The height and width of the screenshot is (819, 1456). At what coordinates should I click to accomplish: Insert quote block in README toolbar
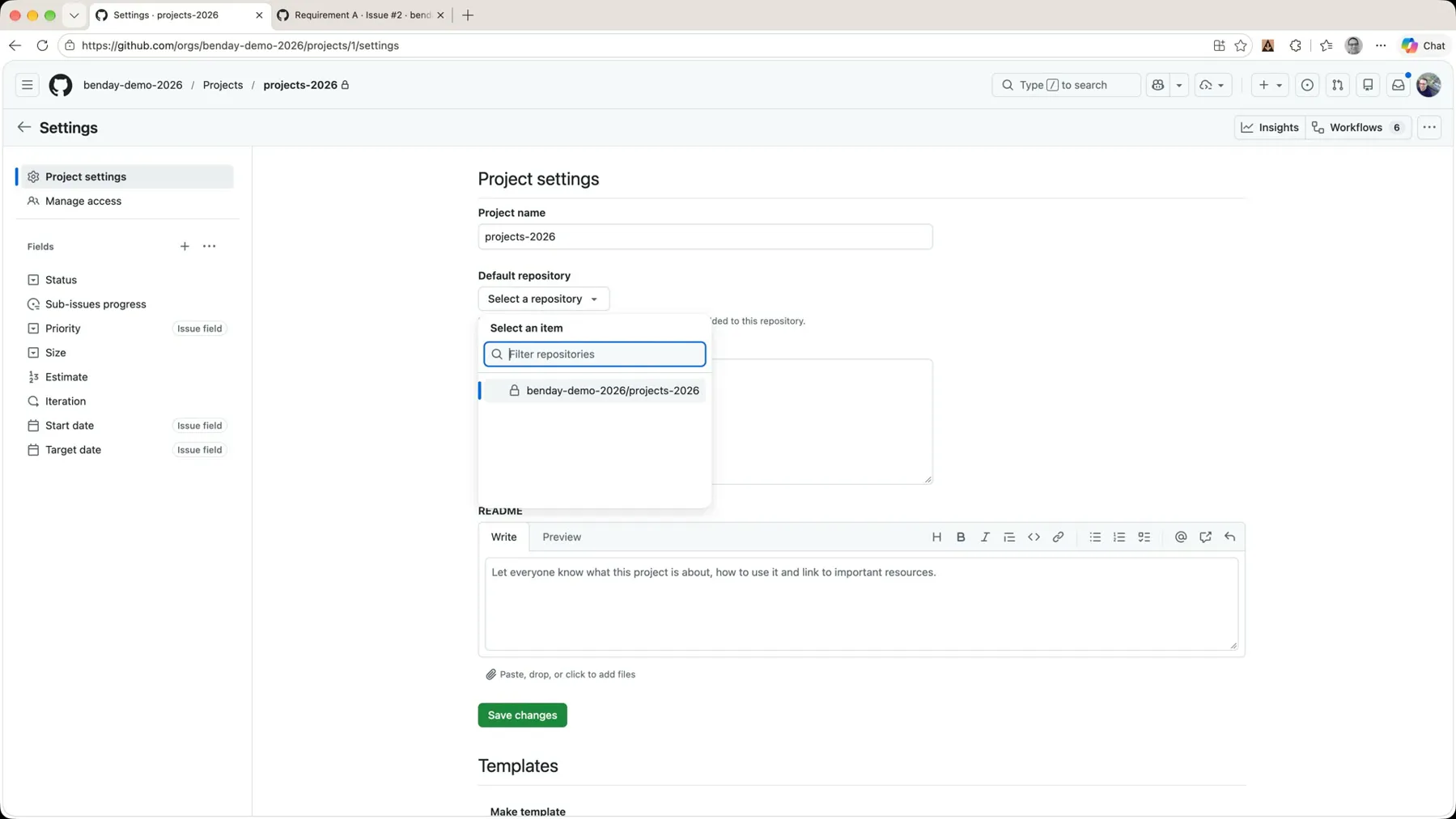coord(1009,537)
